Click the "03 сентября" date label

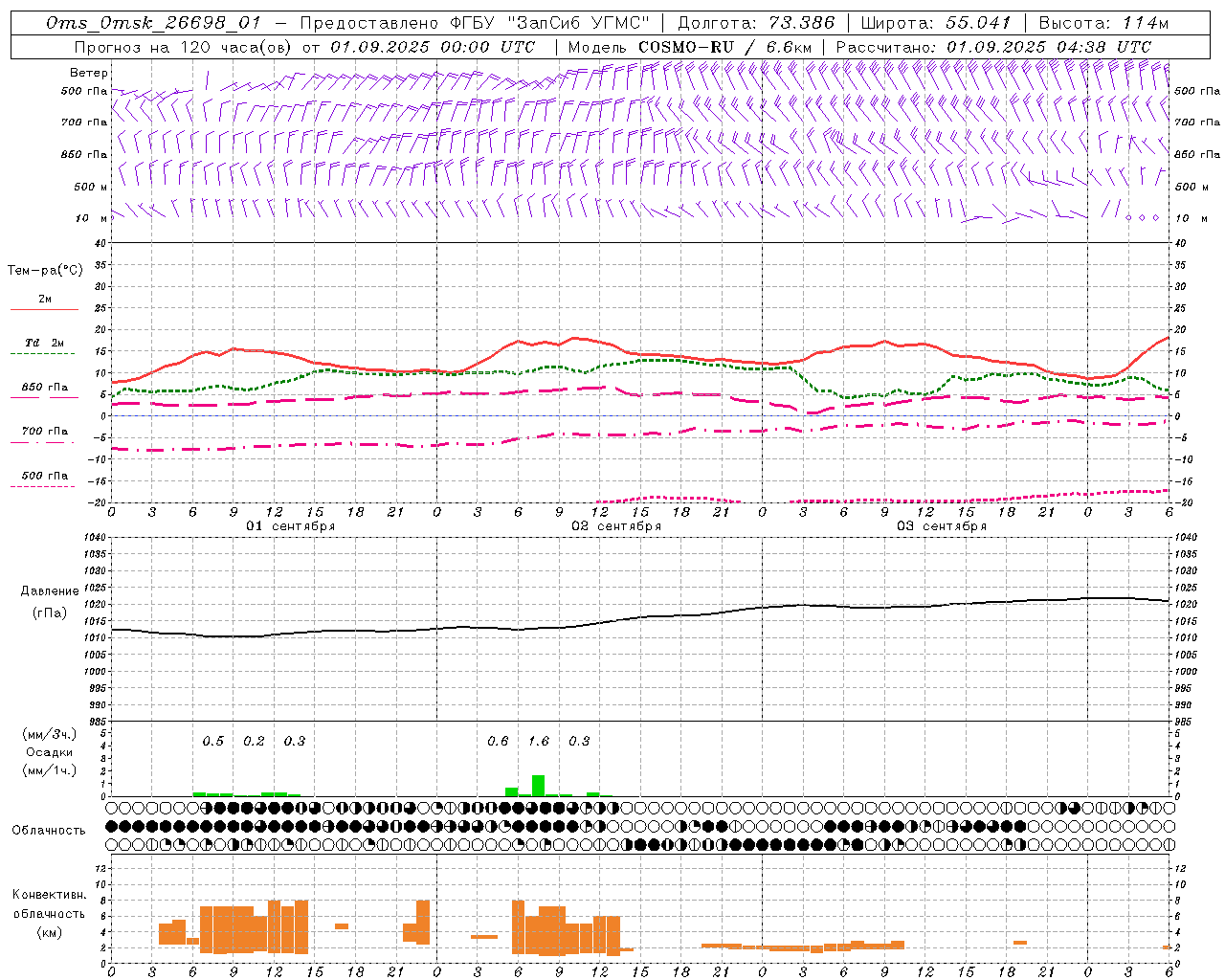[x=942, y=526]
